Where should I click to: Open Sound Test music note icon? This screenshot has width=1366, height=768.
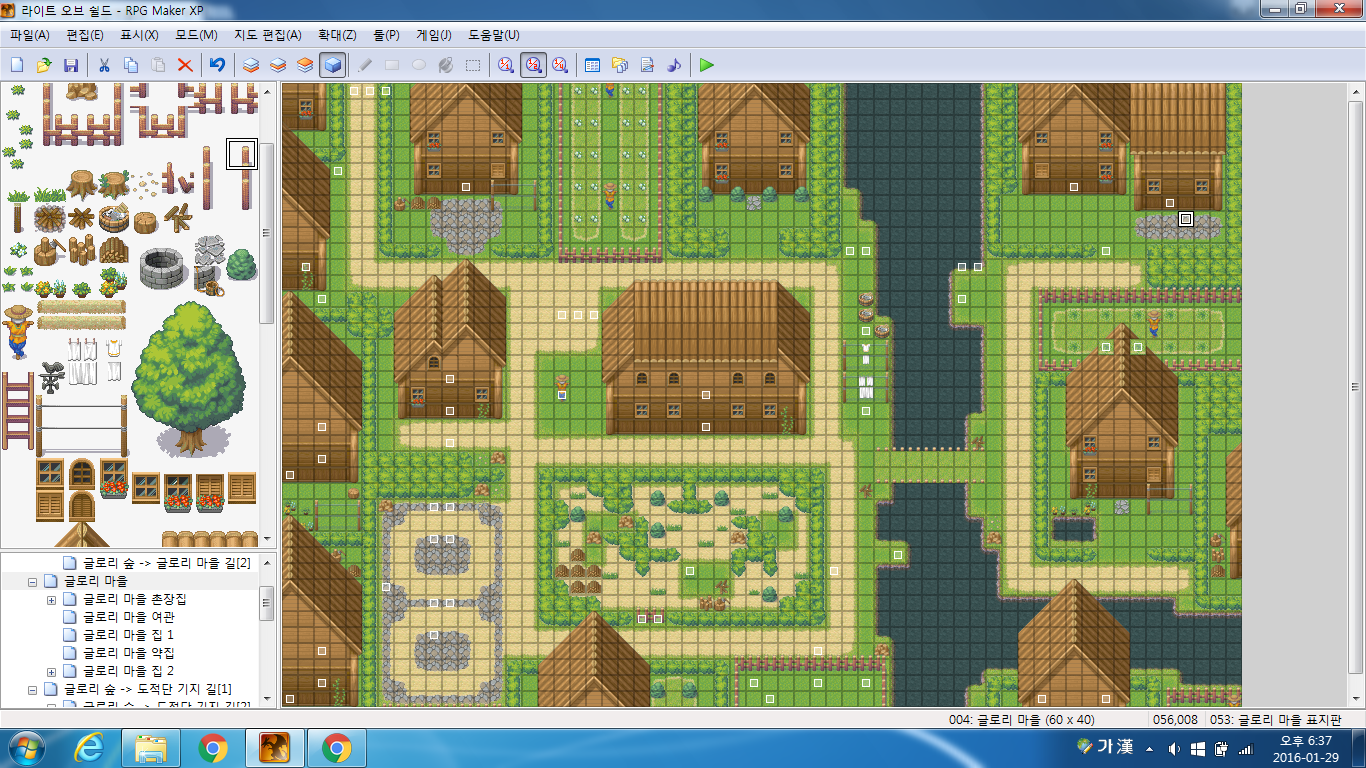point(674,65)
